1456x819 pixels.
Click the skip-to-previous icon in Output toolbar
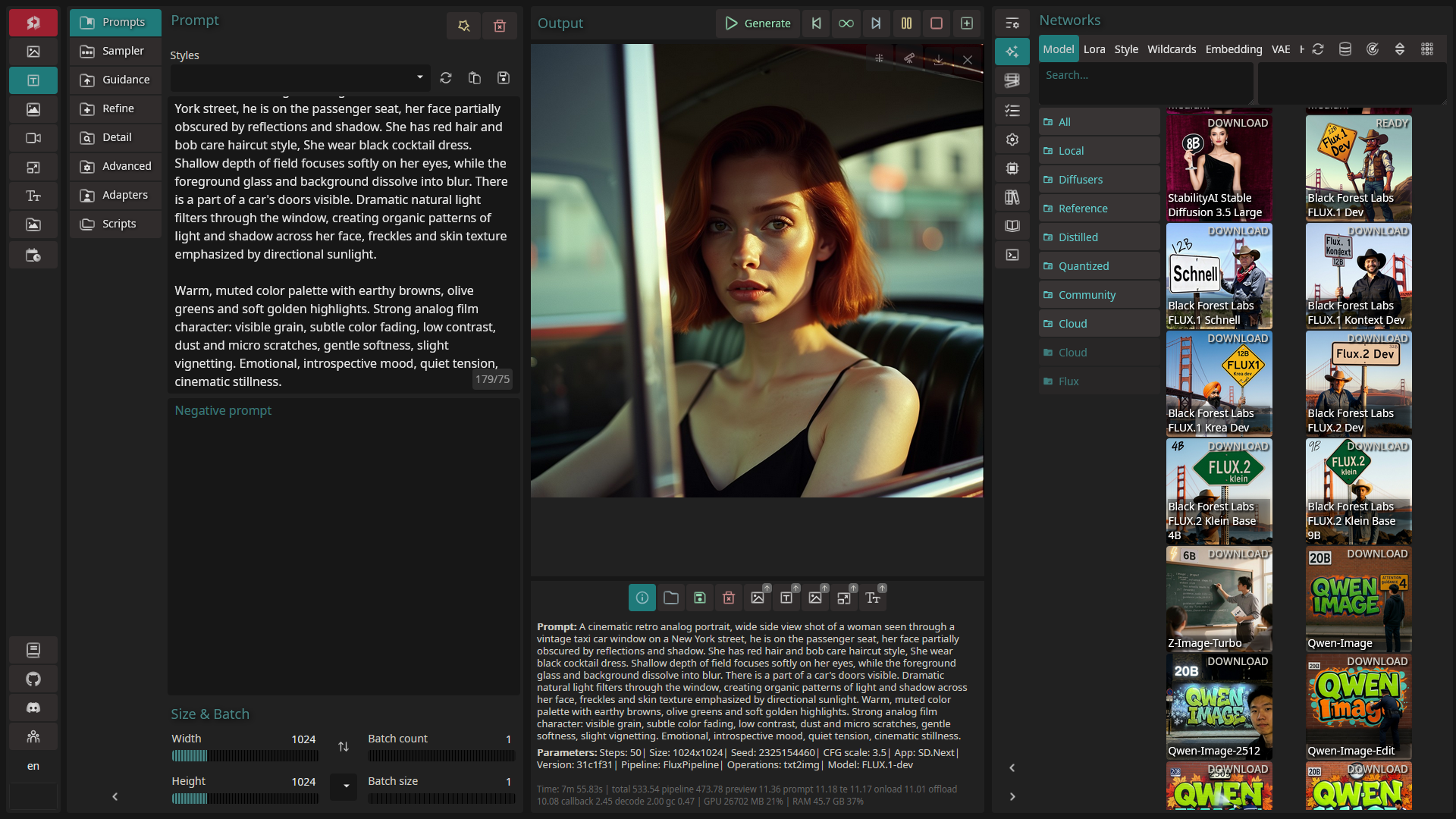816,23
